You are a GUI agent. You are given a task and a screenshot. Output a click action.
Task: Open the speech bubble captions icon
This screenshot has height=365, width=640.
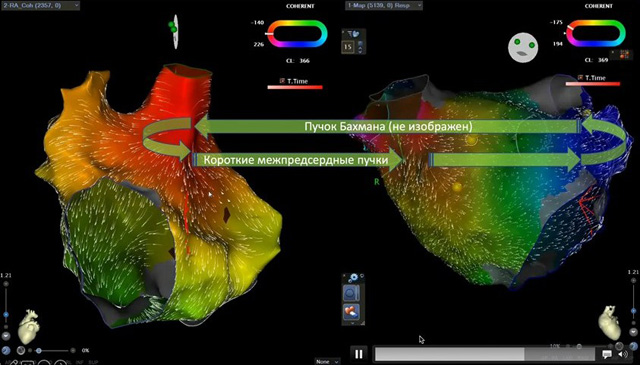[607, 354]
